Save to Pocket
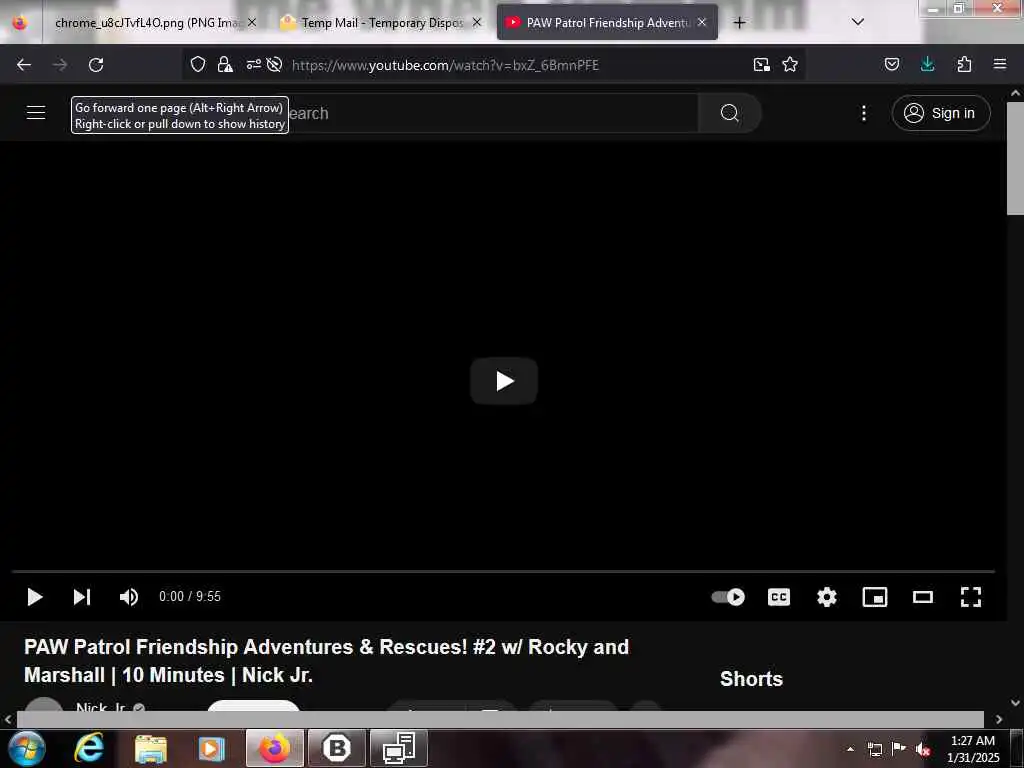The width and height of the screenshot is (1024, 768). point(891,64)
